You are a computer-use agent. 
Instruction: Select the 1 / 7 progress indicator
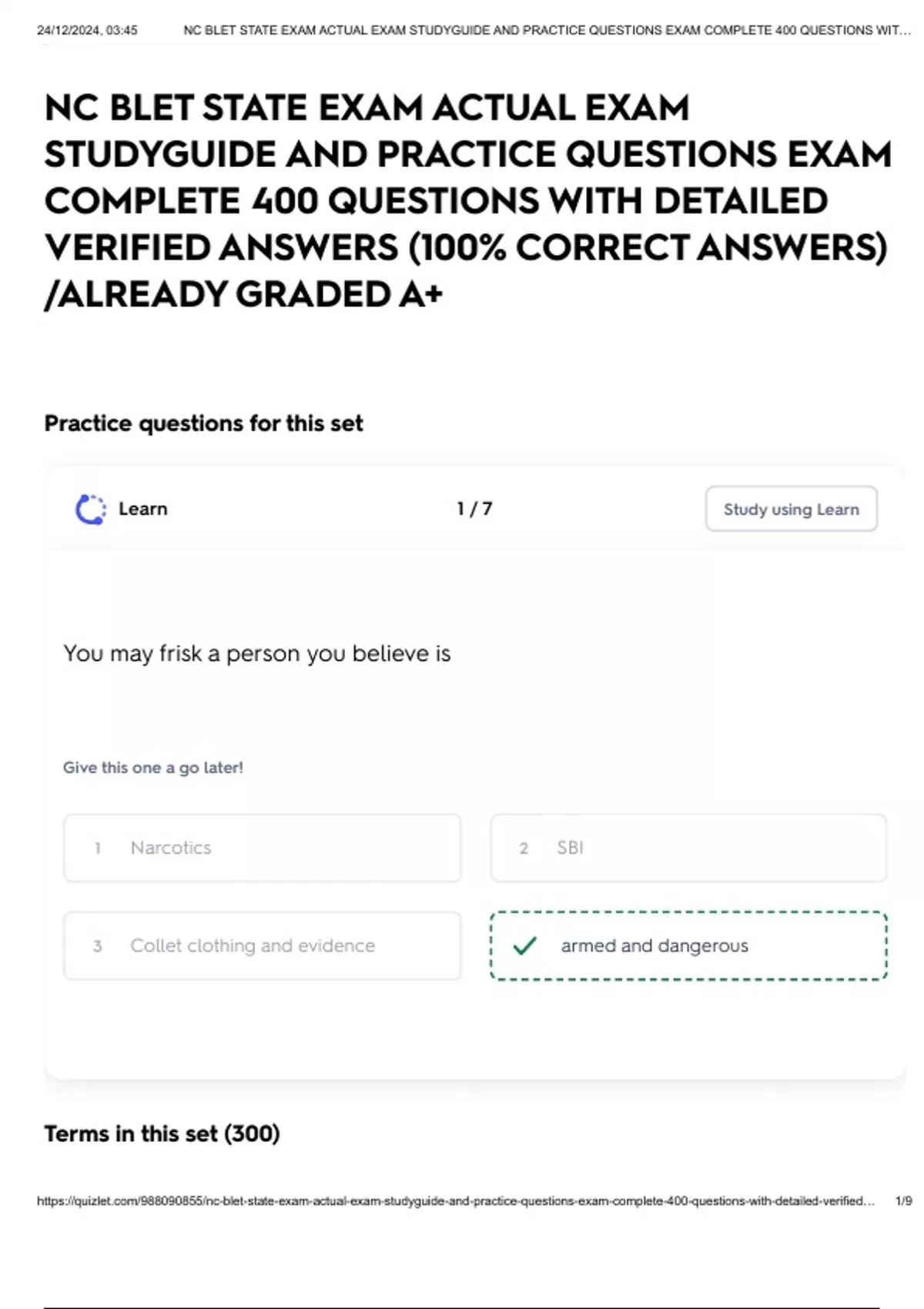click(x=473, y=508)
